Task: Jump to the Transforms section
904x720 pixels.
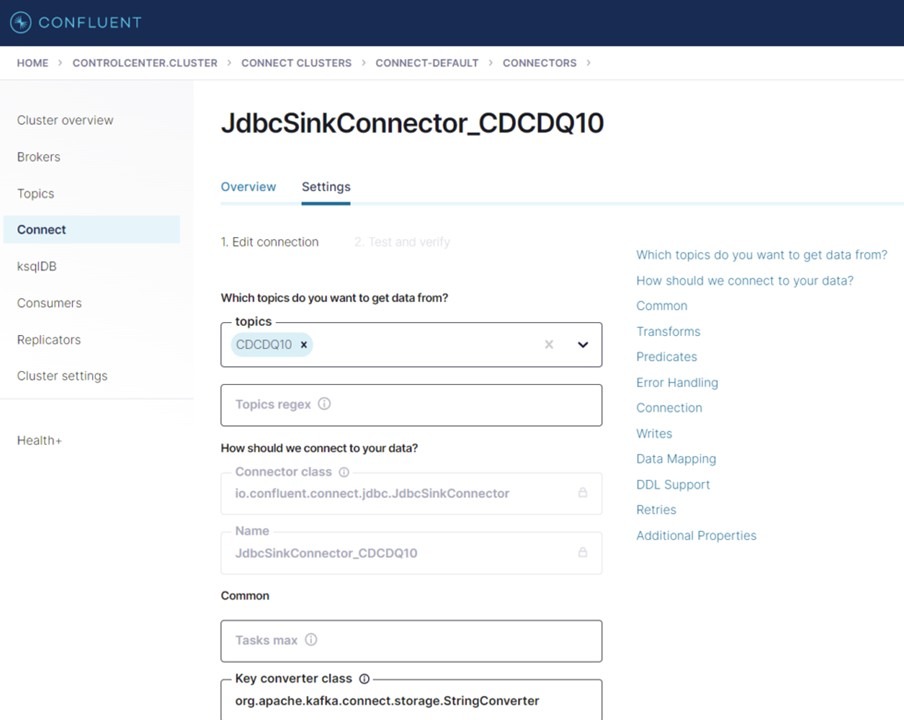Action: tap(668, 331)
